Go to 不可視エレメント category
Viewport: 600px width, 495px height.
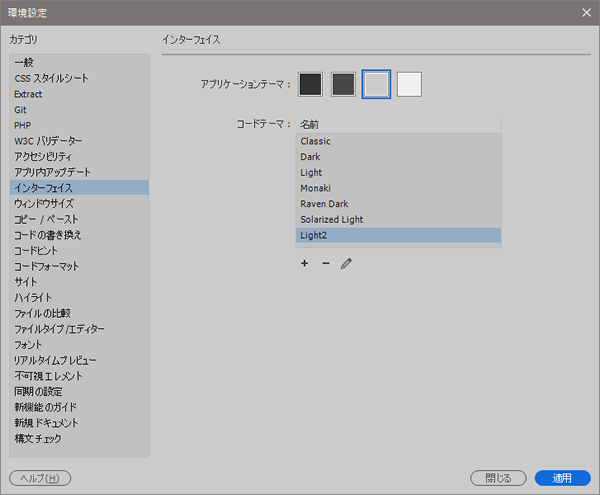click(x=79, y=376)
